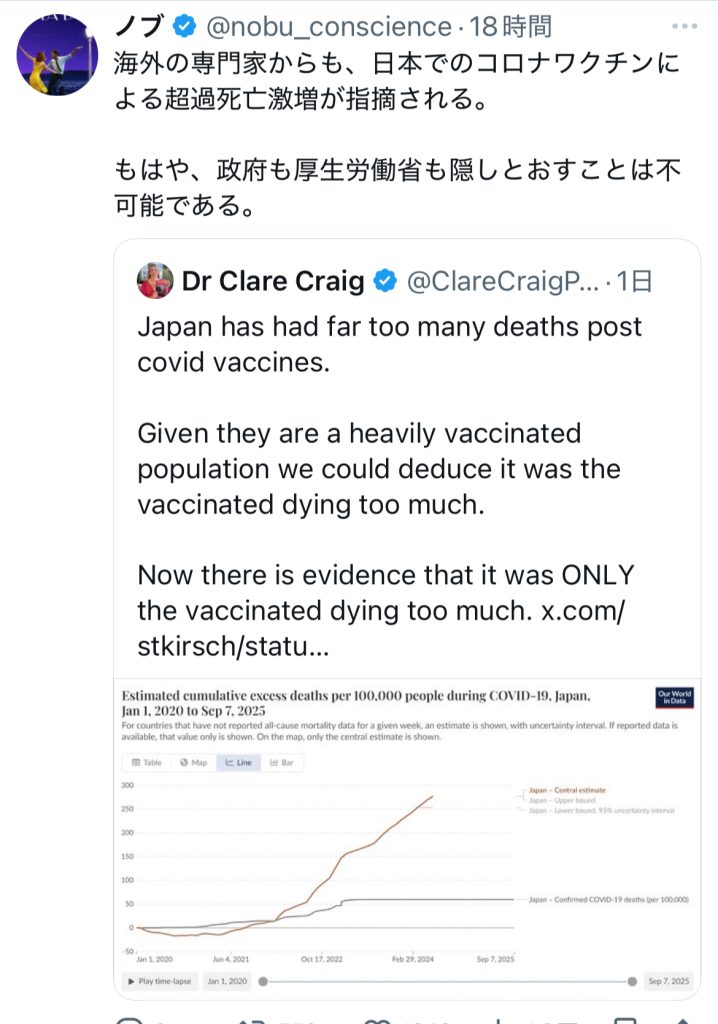
Task: Click the timeline slider's right handle
Action: [632, 982]
